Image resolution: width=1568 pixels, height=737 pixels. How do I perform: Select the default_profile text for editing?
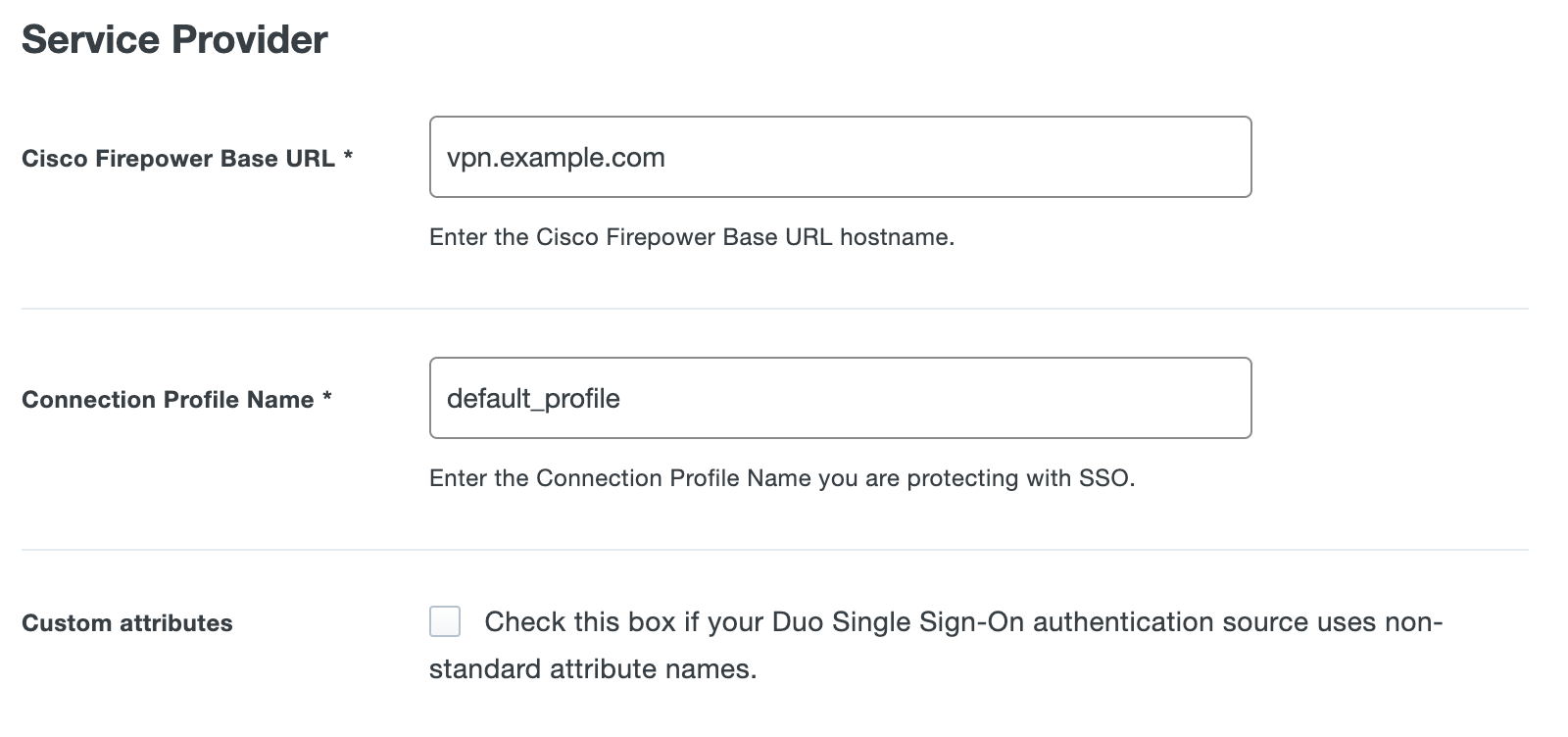click(534, 398)
